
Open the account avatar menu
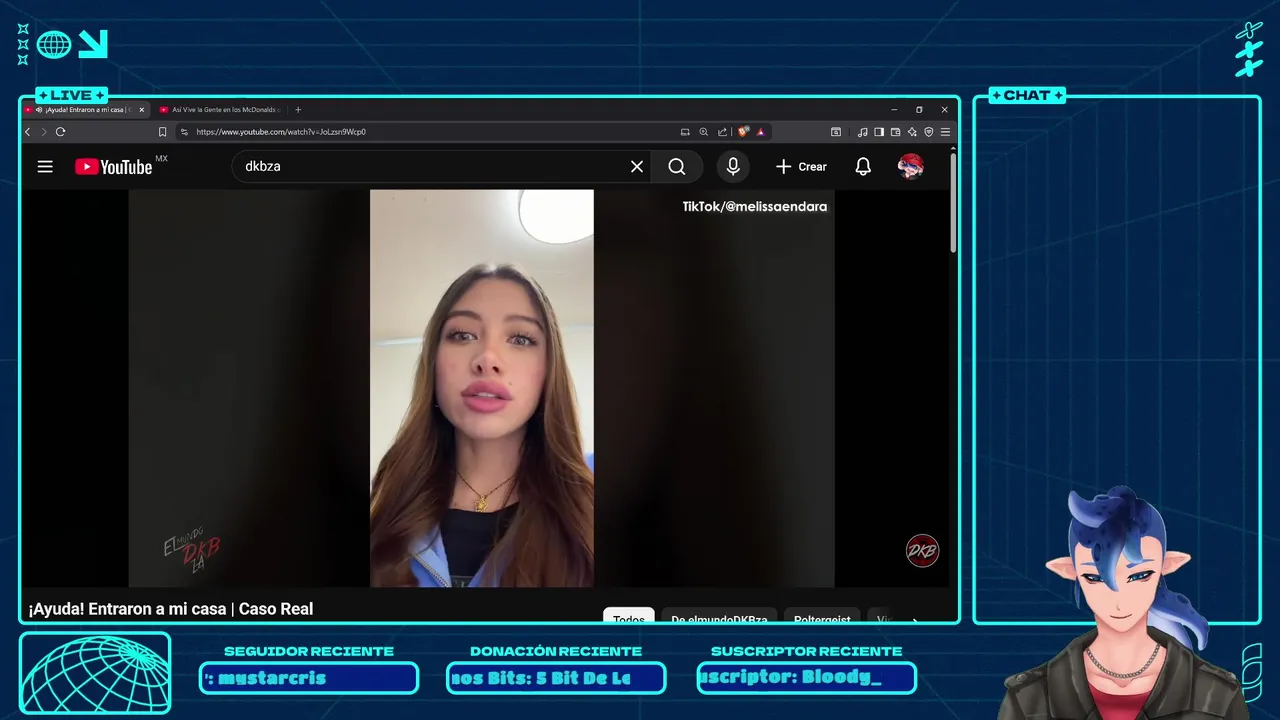[910, 167]
